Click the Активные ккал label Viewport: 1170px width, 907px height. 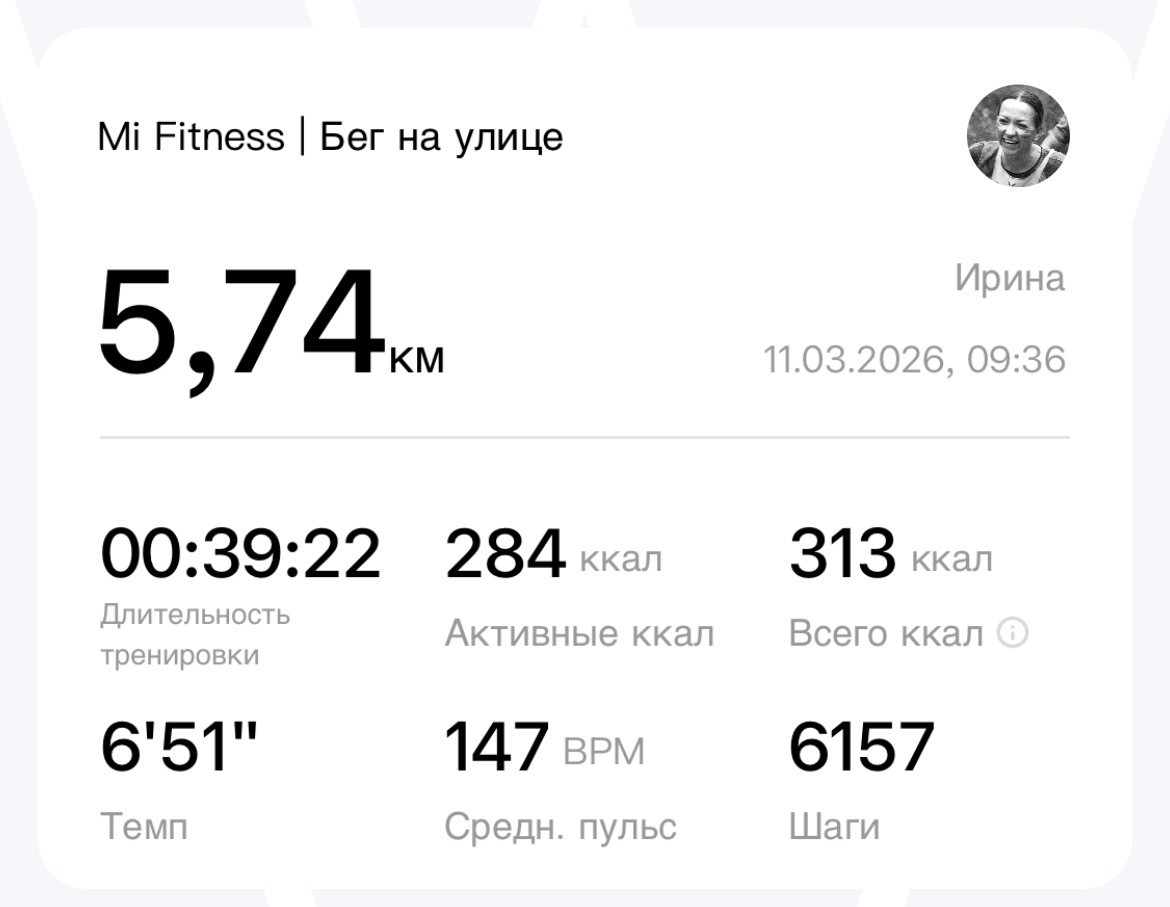point(580,634)
